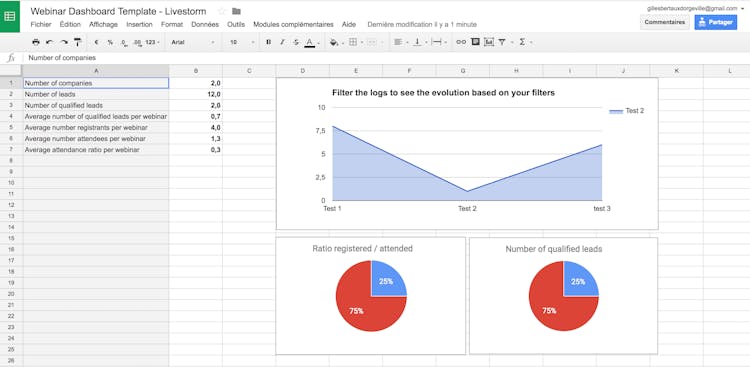Apply a filter with the funnel icon

pyautogui.click(x=502, y=42)
